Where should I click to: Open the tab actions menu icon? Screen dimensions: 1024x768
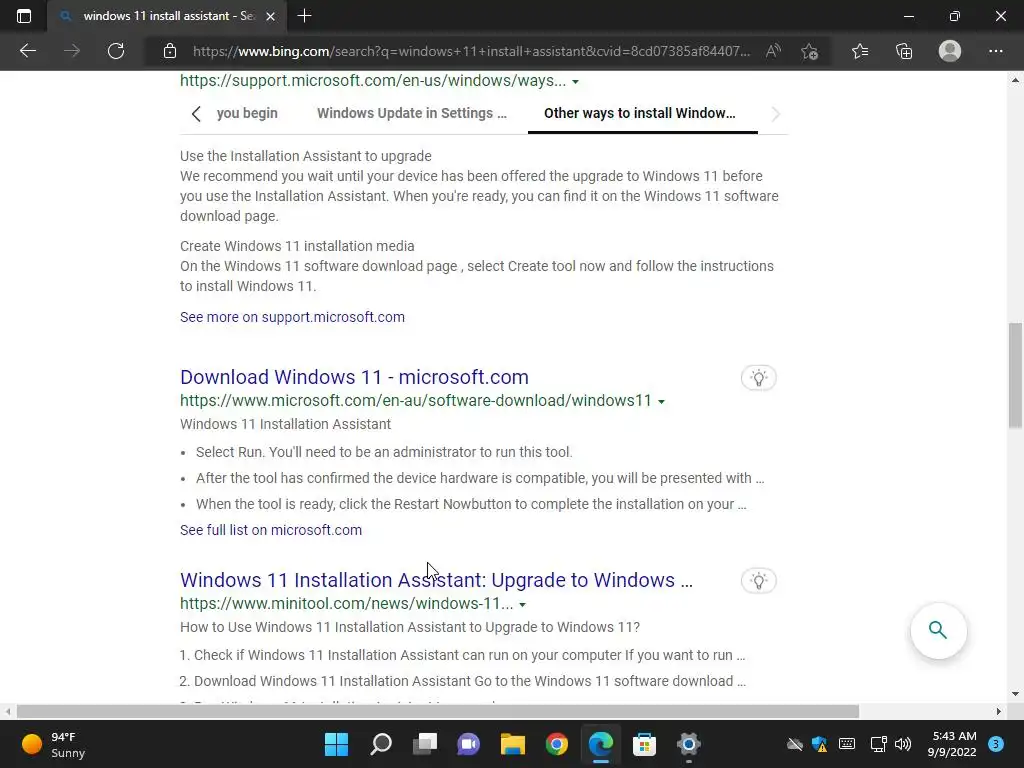[x=24, y=16]
